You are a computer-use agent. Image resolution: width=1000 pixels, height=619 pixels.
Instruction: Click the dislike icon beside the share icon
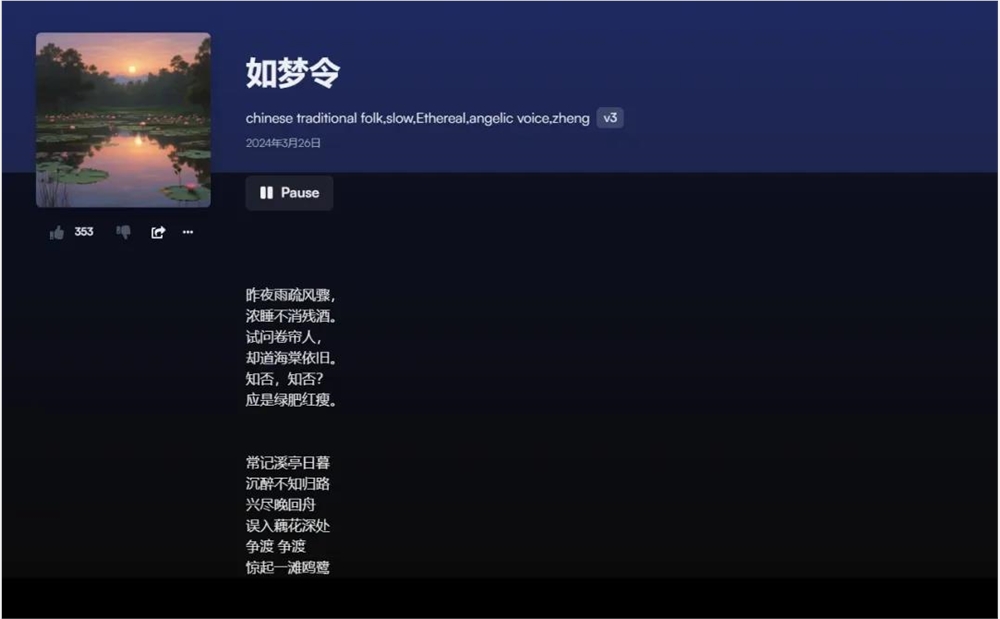coord(122,231)
